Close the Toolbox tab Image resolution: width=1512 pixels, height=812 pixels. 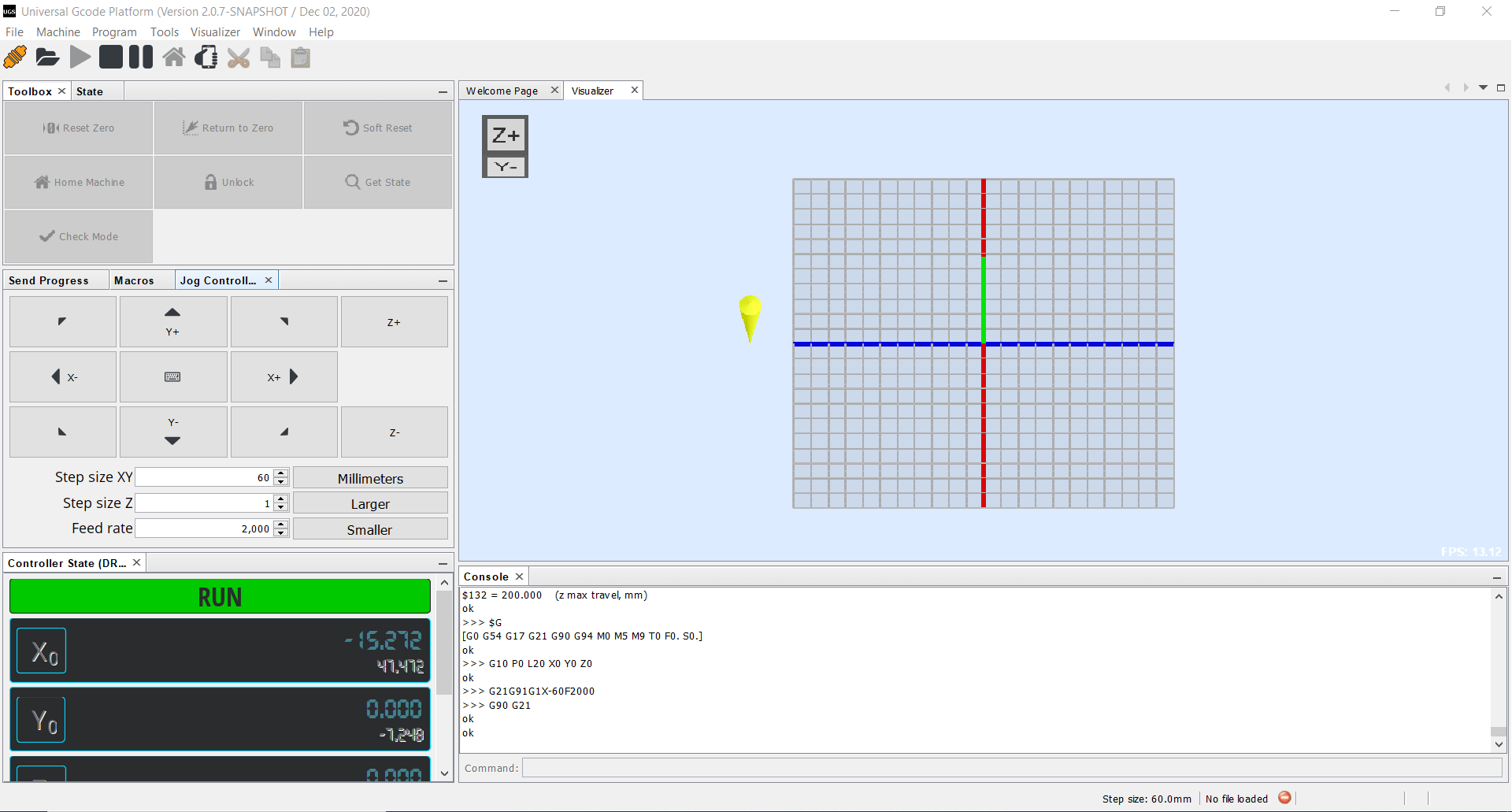click(62, 91)
